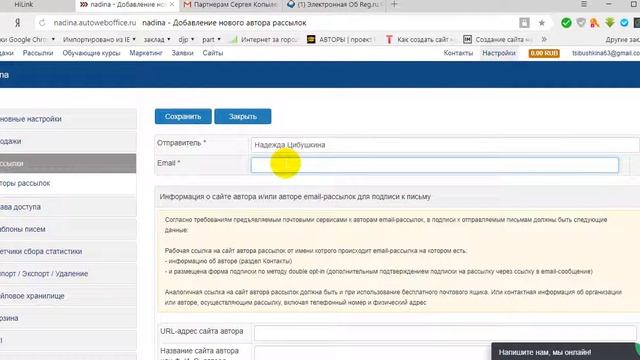The image size is (640, 360).
Task: Open sidebar item 'основные настройки'
Action: click(x=68, y=119)
